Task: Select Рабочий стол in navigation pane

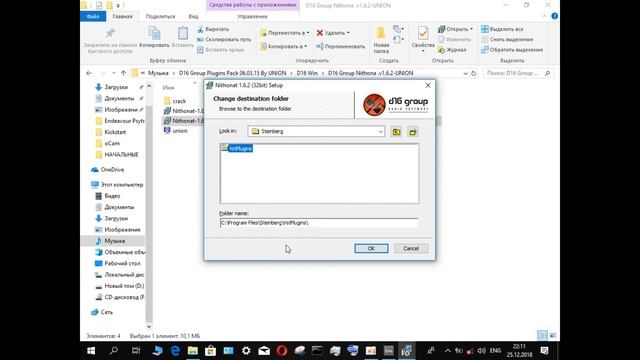Action: click(122, 263)
